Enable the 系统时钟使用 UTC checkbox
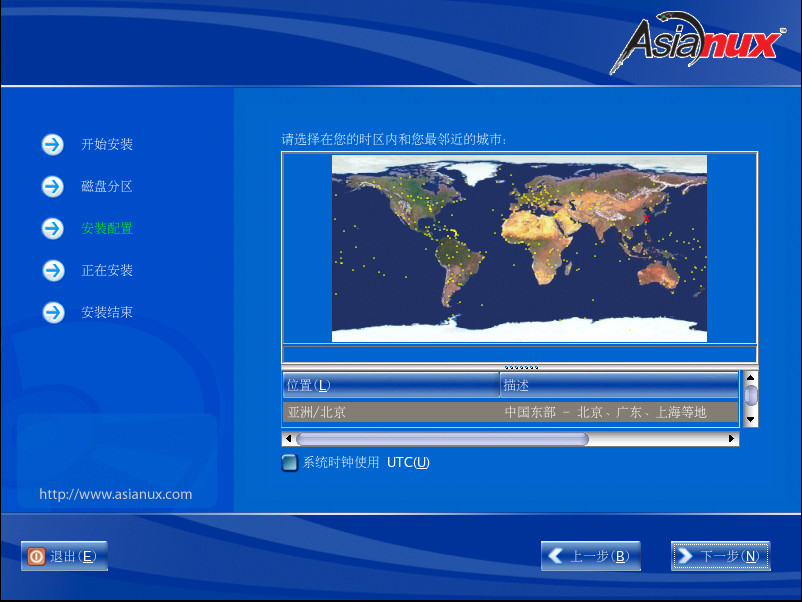 [x=290, y=462]
